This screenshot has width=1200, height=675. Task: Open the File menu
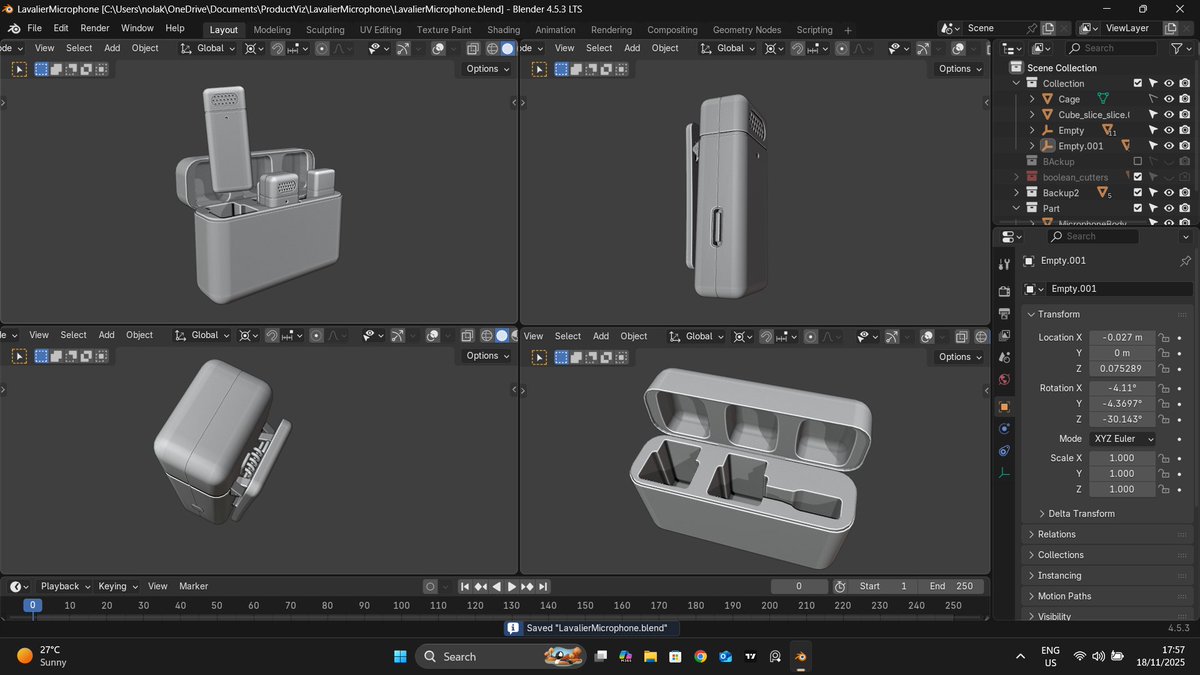35,28
